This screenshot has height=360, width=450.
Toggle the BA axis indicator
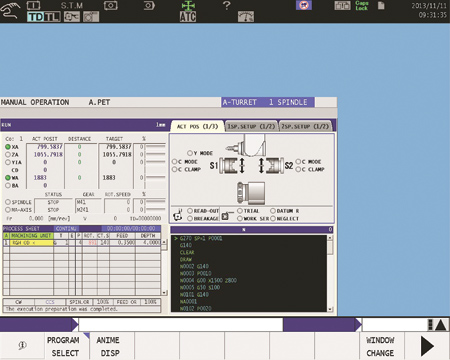[x=8, y=185]
